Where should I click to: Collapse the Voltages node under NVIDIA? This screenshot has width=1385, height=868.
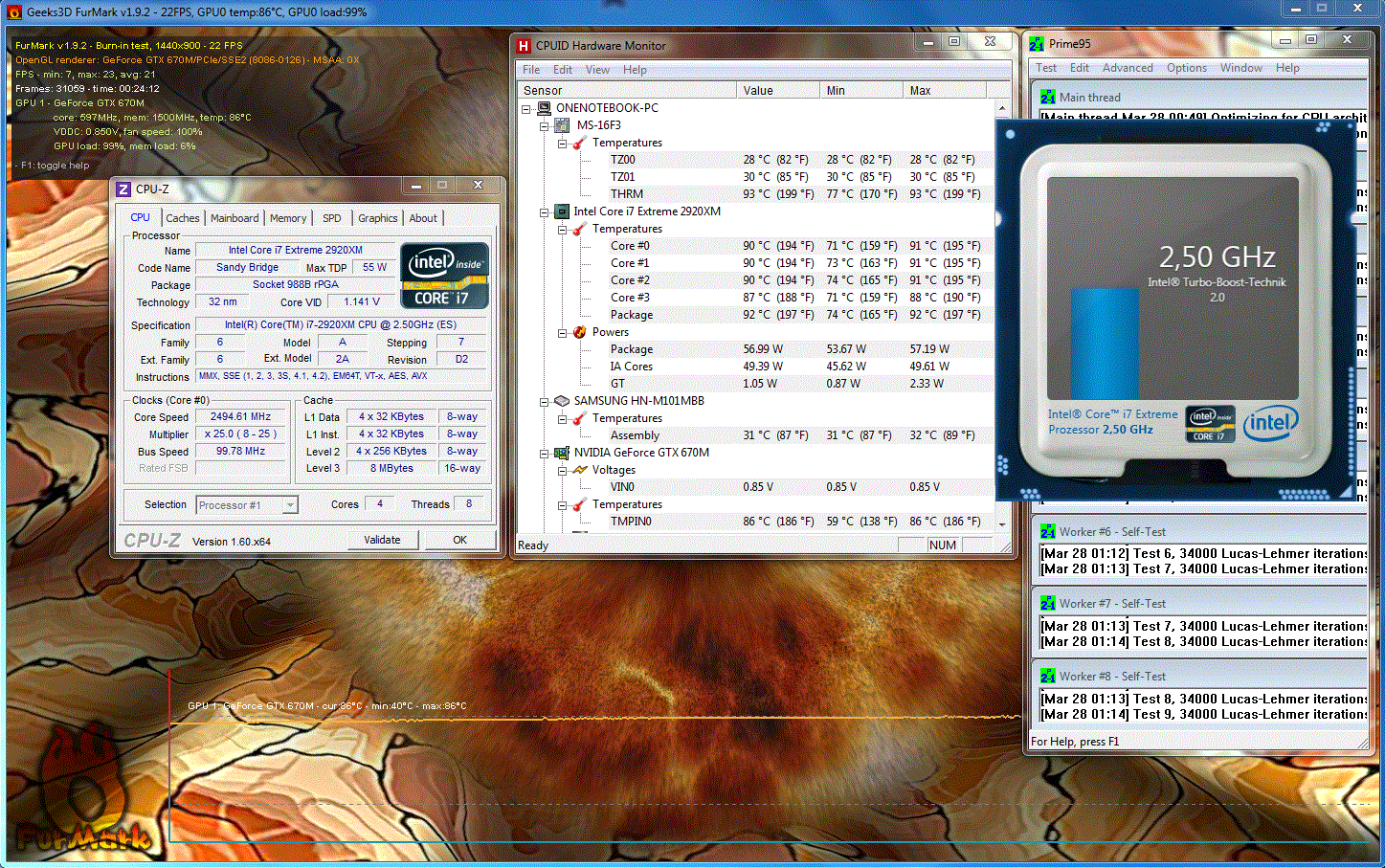(x=563, y=470)
